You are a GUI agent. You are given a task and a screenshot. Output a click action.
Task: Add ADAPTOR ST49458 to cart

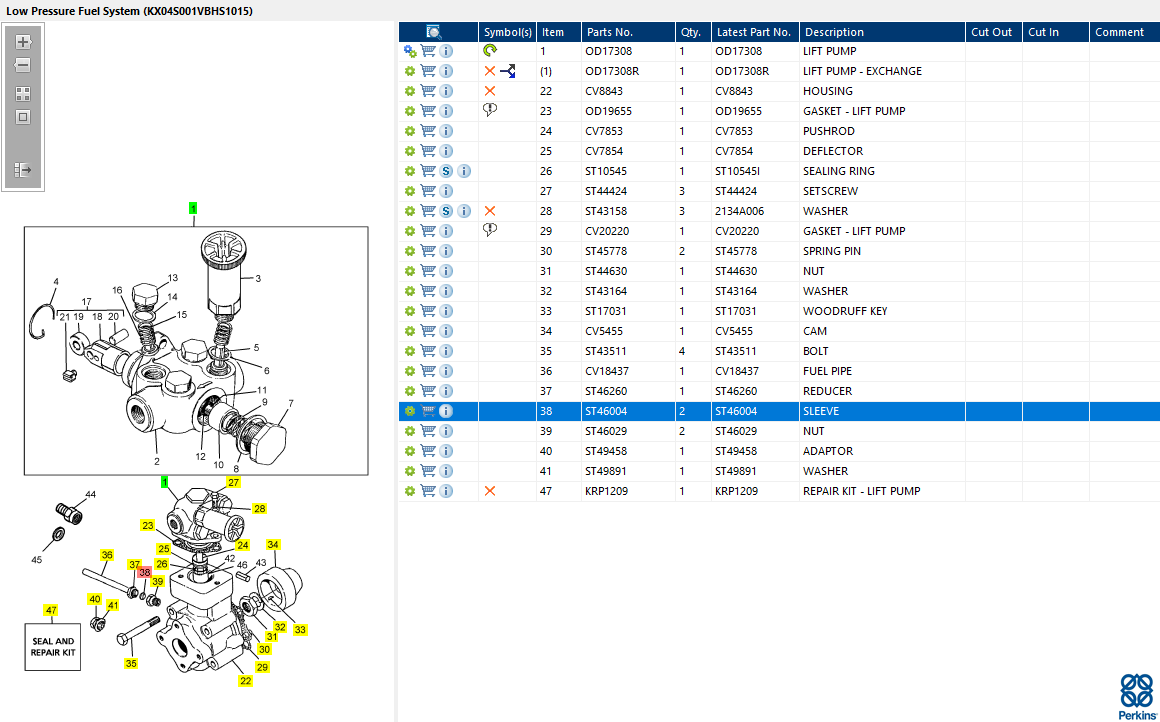pyautogui.click(x=428, y=451)
